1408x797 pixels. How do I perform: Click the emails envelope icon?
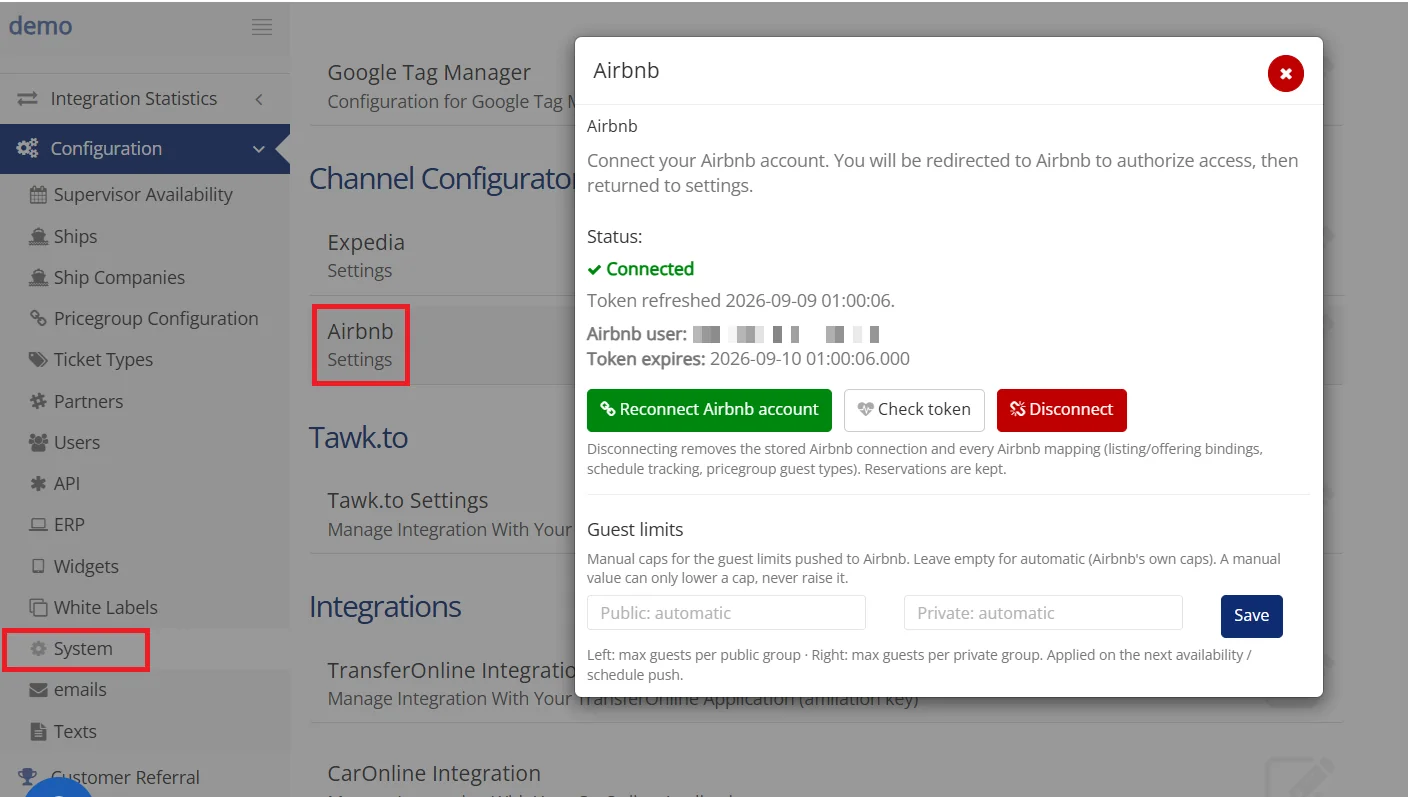[38, 690]
